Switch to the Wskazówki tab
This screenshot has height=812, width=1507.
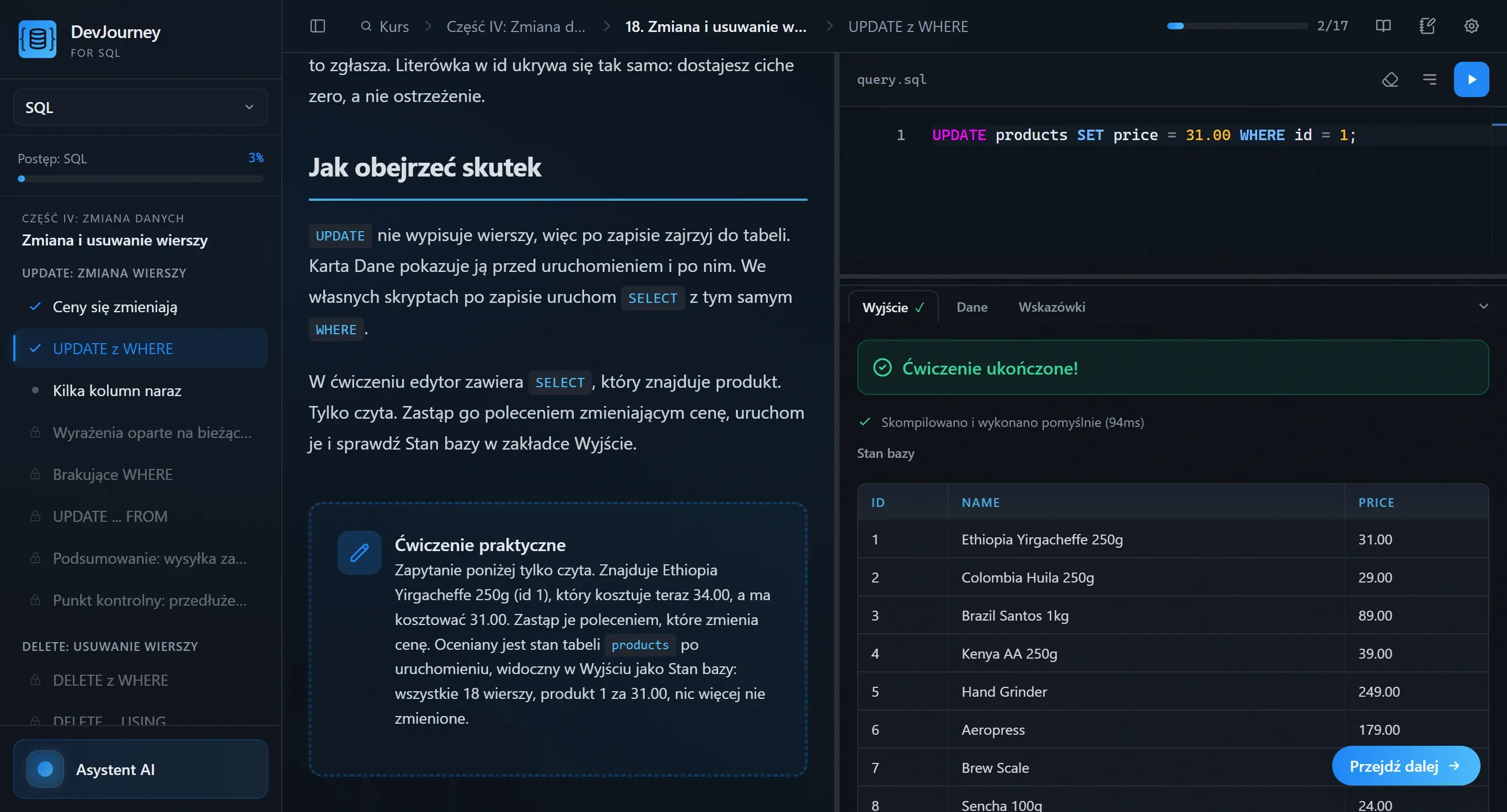pos(1051,307)
